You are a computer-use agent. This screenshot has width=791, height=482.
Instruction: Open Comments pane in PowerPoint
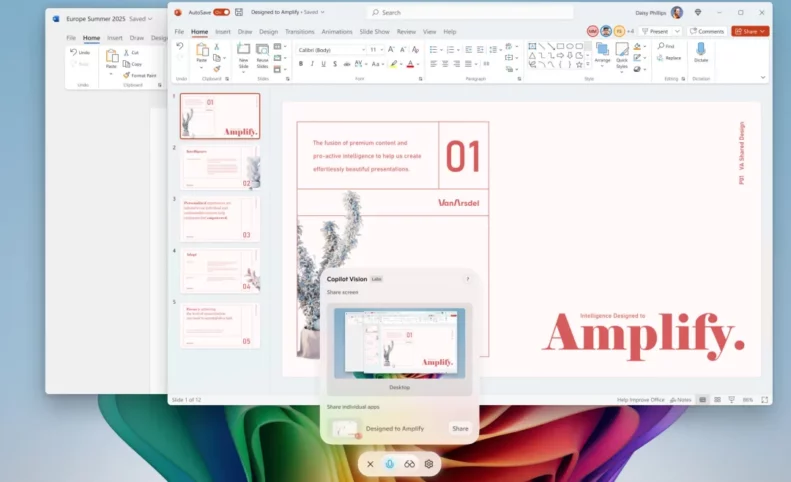pyautogui.click(x=707, y=31)
